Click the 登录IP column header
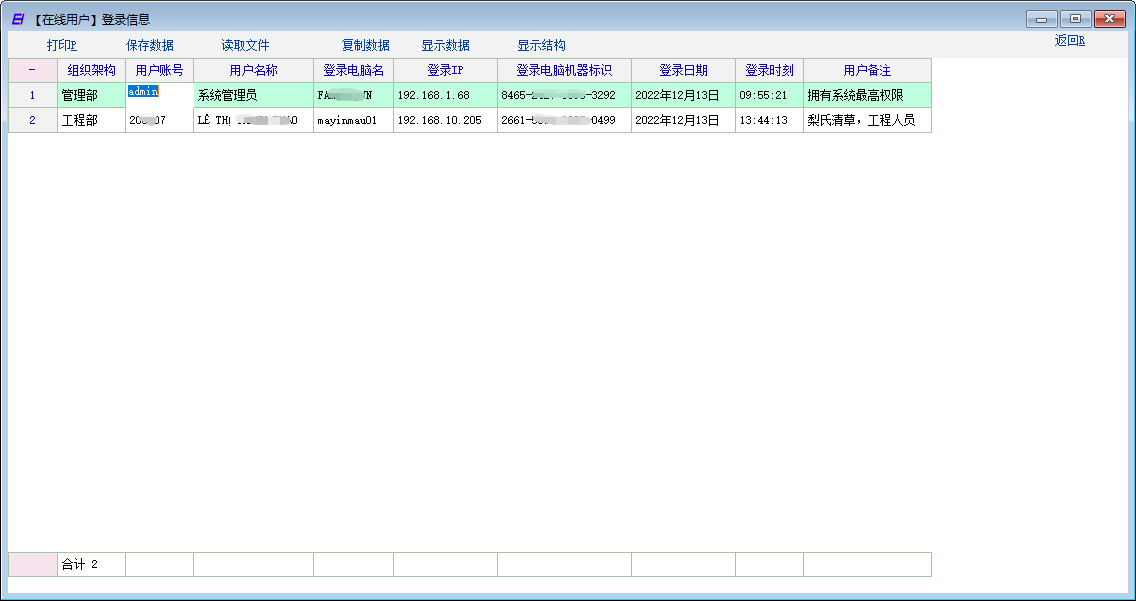This screenshot has height=601, width=1136. click(x=445, y=71)
